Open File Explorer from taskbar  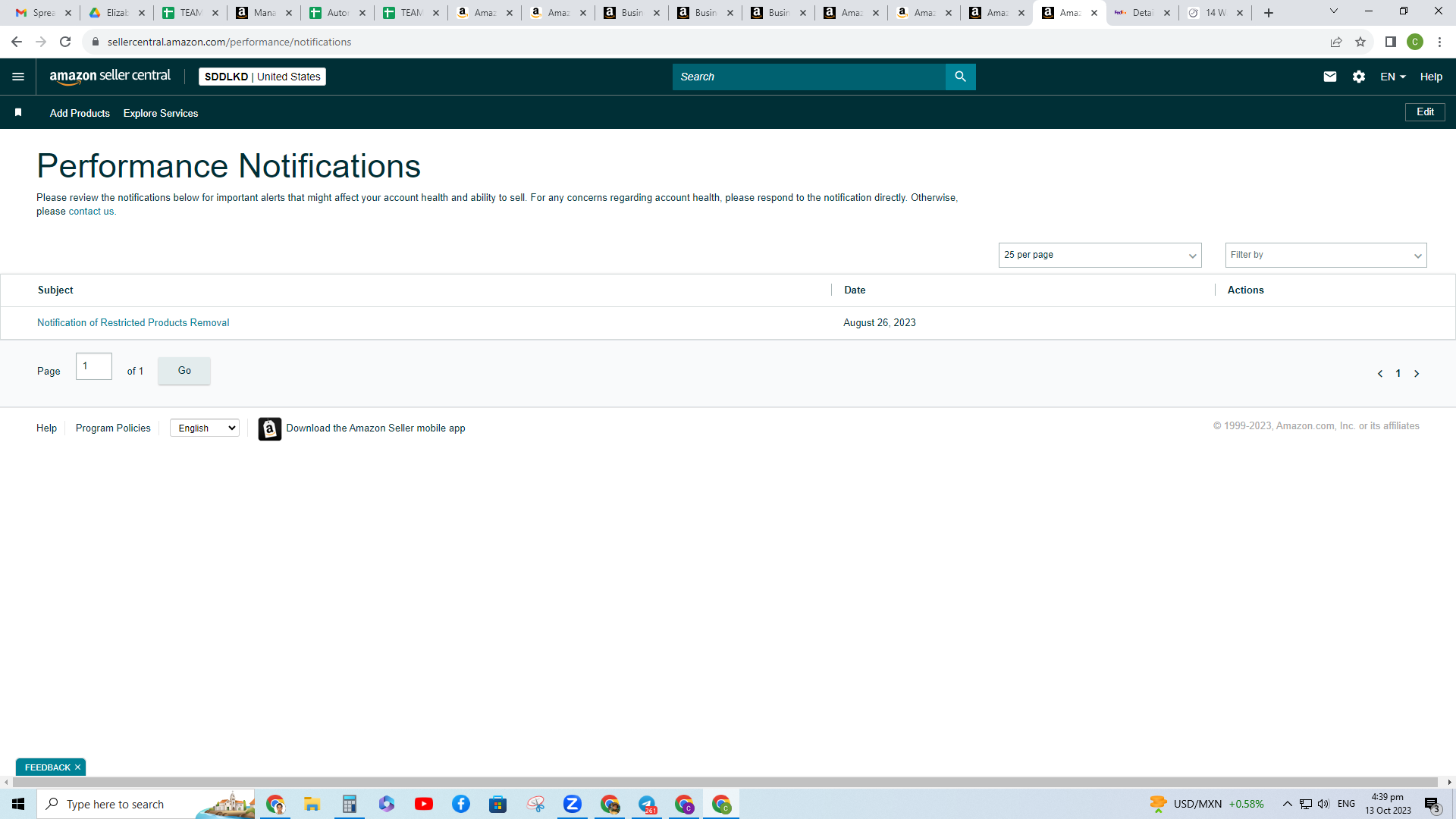[x=312, y=804]
